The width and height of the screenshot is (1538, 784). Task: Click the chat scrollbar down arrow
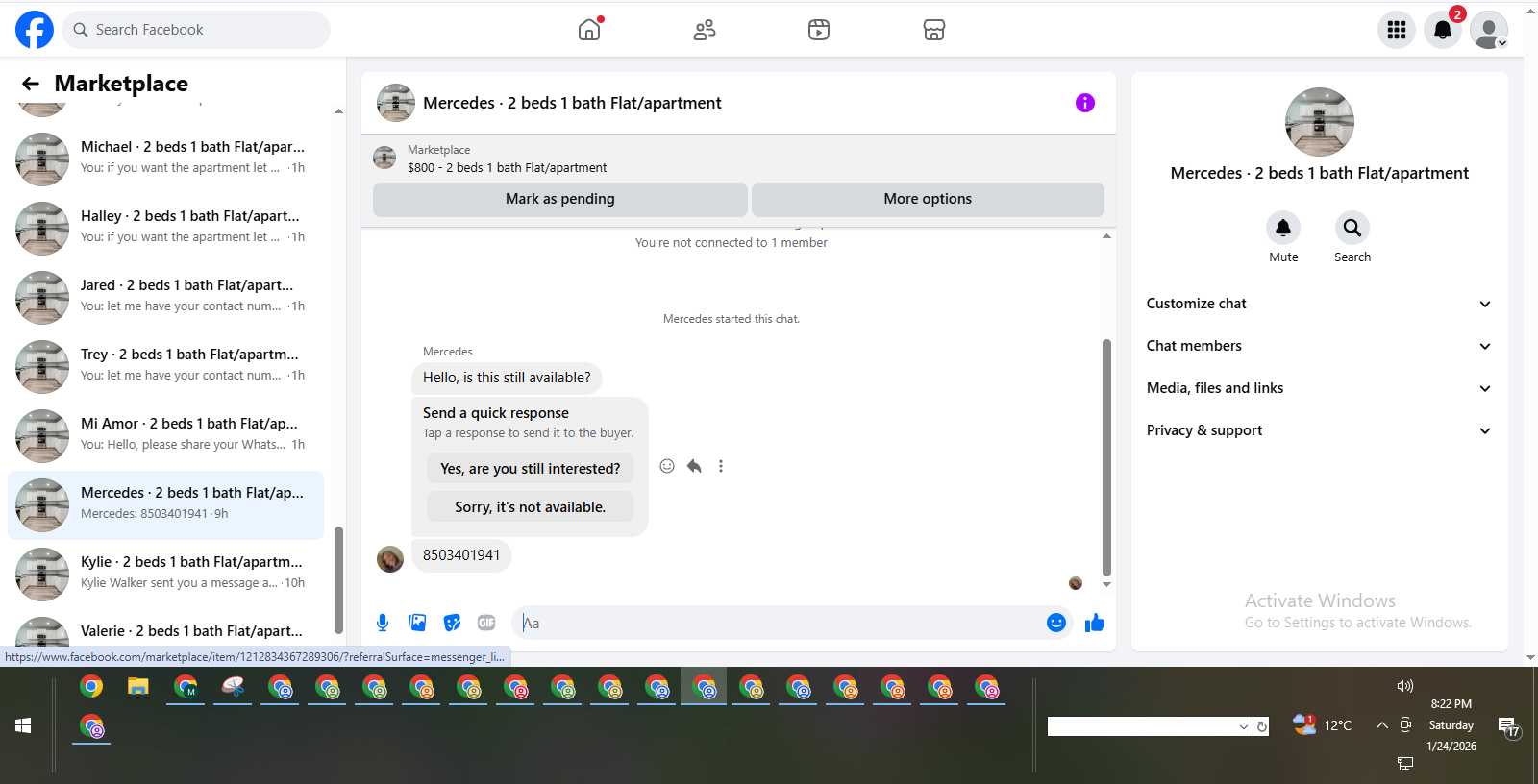point(1106,584)
